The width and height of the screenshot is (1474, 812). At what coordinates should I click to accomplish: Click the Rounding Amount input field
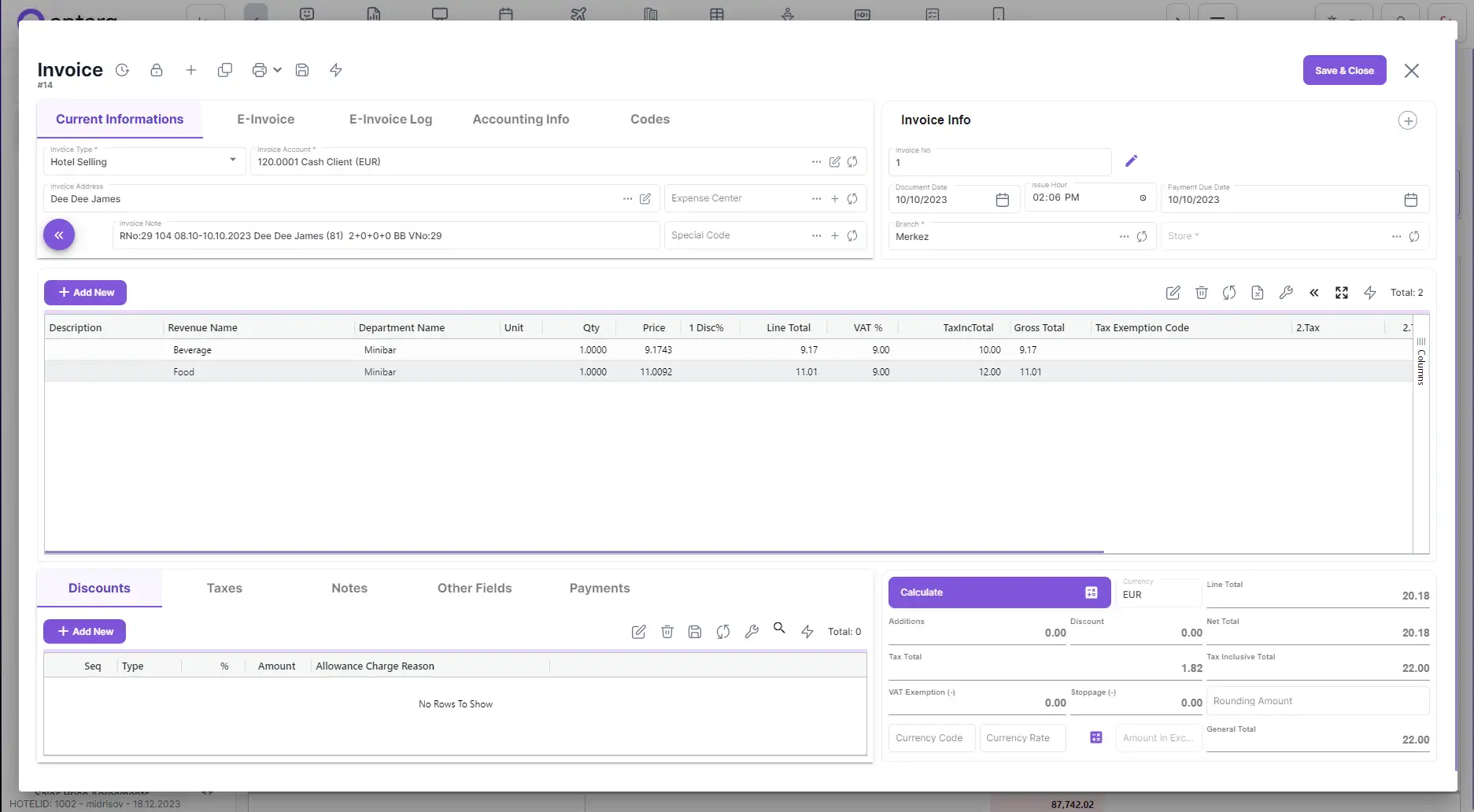[1317, 701]
